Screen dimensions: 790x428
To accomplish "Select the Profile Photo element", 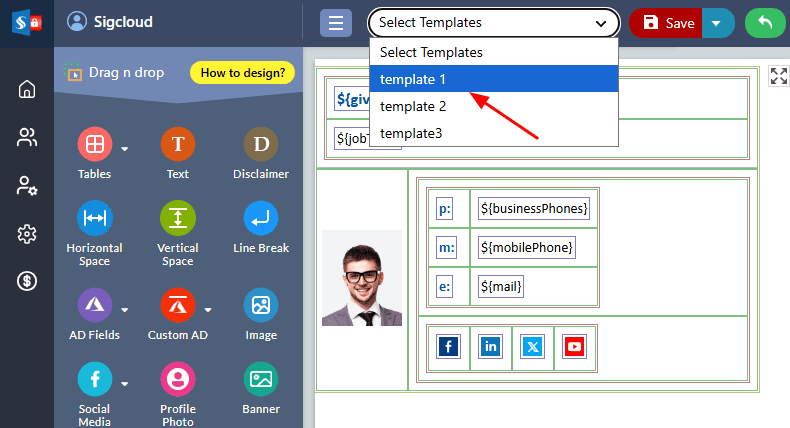I will (x=178, y=379).
